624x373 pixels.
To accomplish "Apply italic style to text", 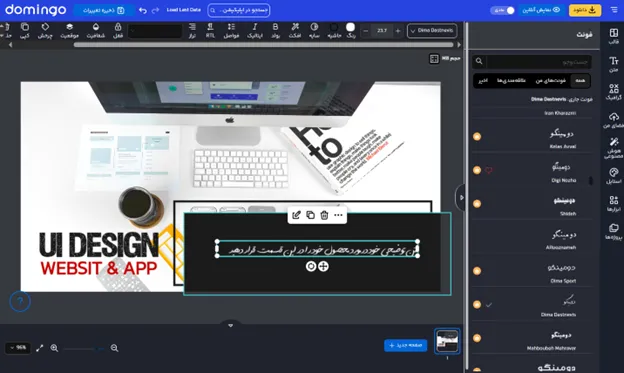I will coord(255,31).
